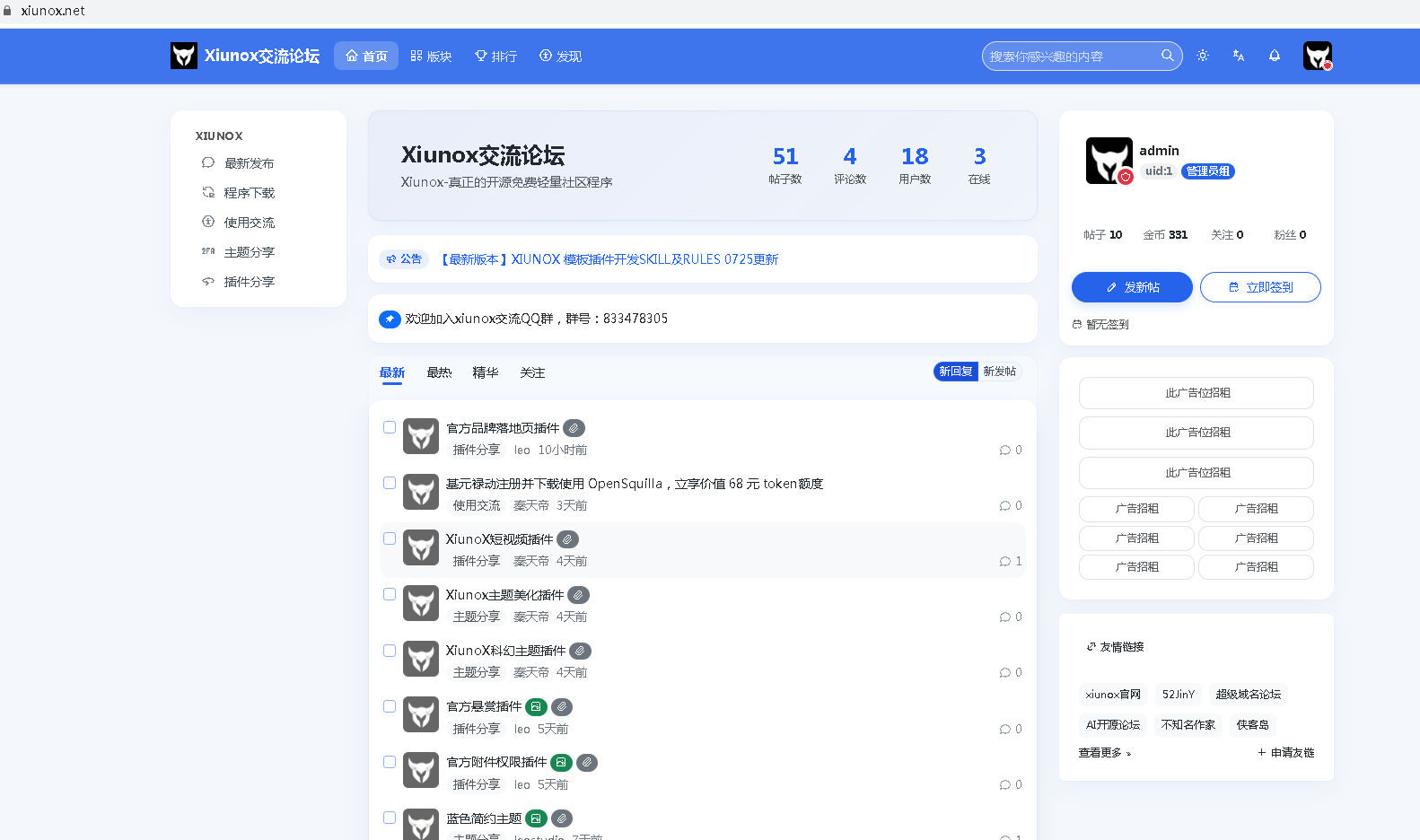Click the image icon on 官方悬赏插件
This screenshot has height=840, width=1420.
536,707
